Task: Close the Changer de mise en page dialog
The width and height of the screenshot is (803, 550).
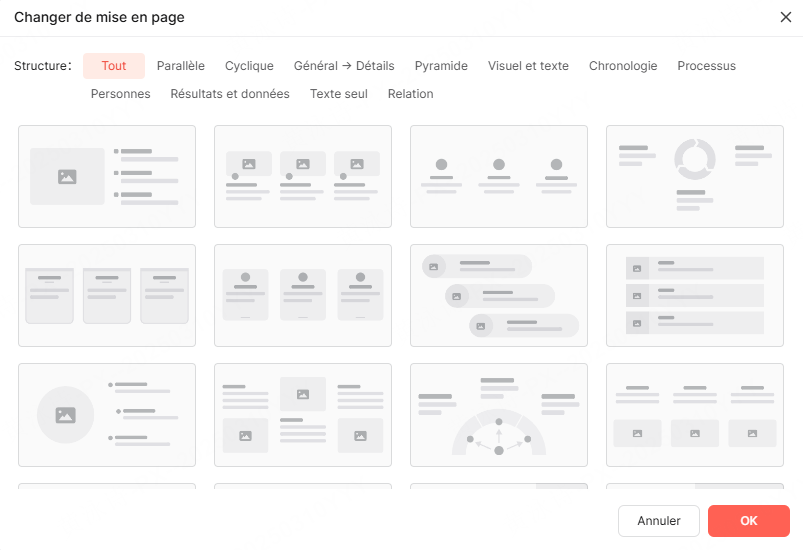Action: pyautogui.click(x=785, y=17)
